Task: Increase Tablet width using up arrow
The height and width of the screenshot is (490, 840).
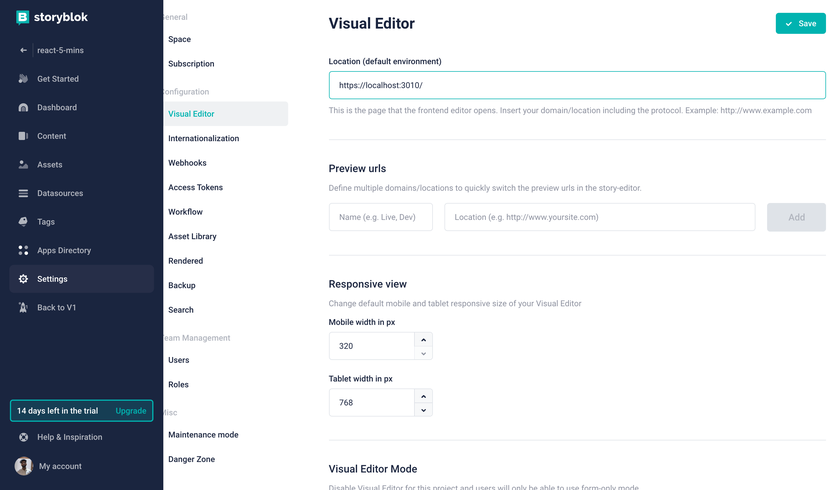Action: click(x=423, y=396)
